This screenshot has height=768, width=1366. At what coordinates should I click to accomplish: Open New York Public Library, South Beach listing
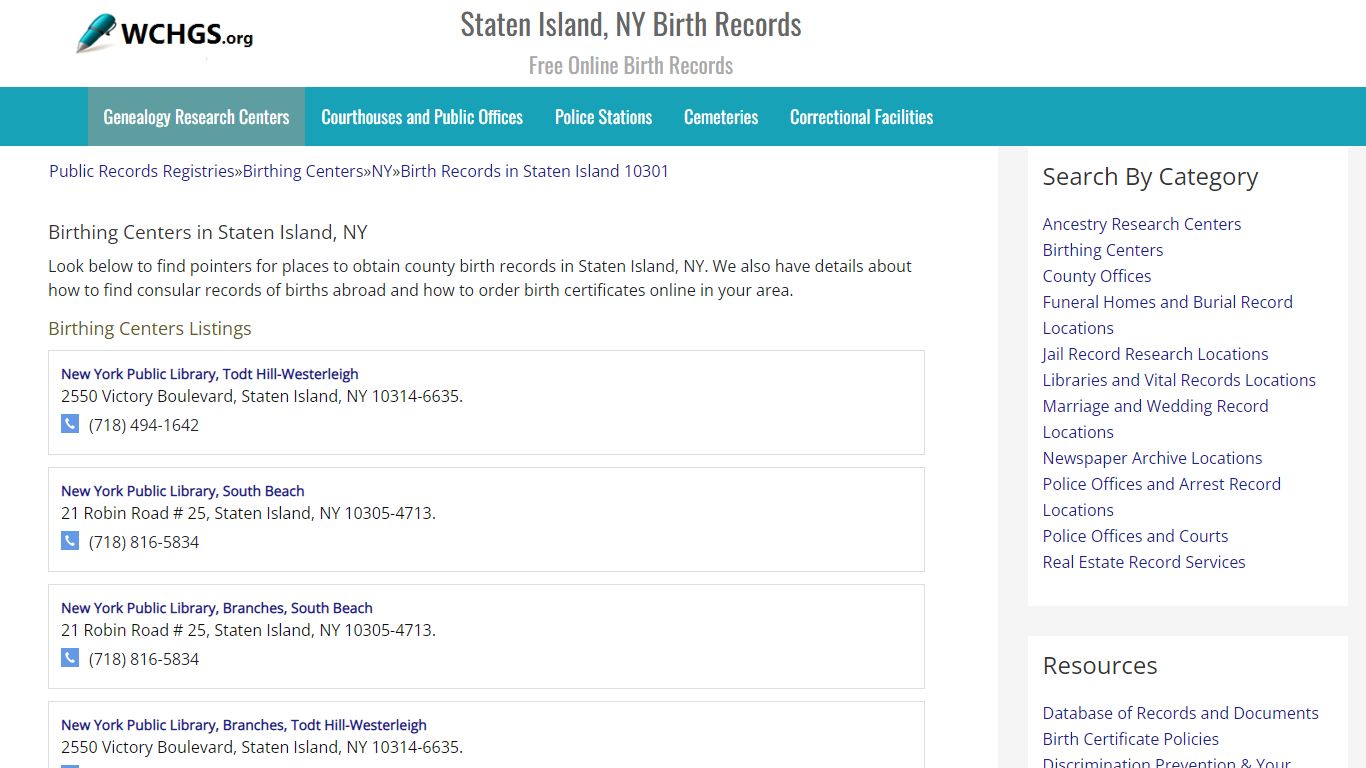[x=182, y=491]
